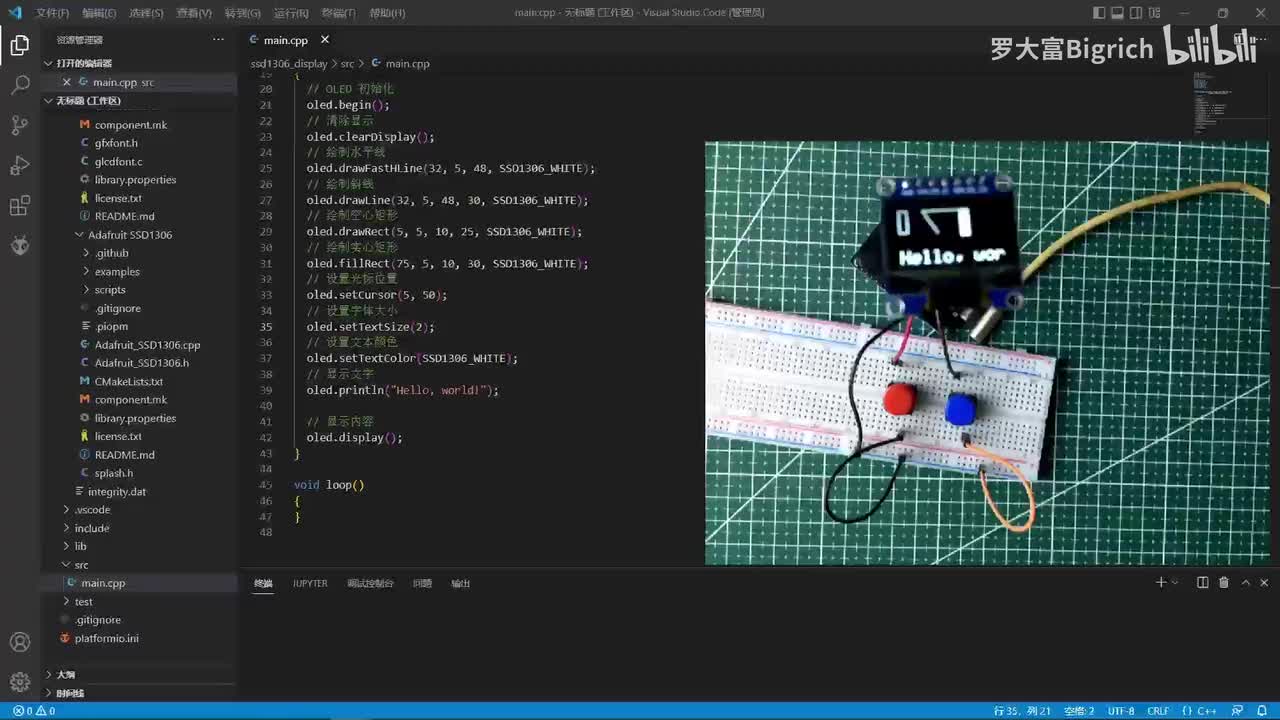Open the Search view in activity bar
The image size is (1280, 720).
point(20,85)
